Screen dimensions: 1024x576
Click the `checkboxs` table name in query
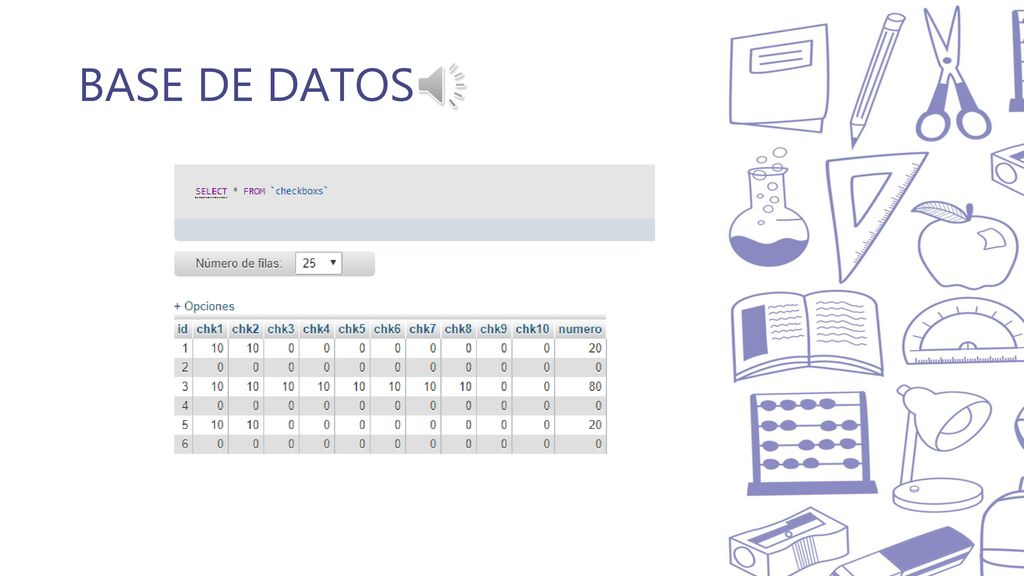(x=299, y=191)
